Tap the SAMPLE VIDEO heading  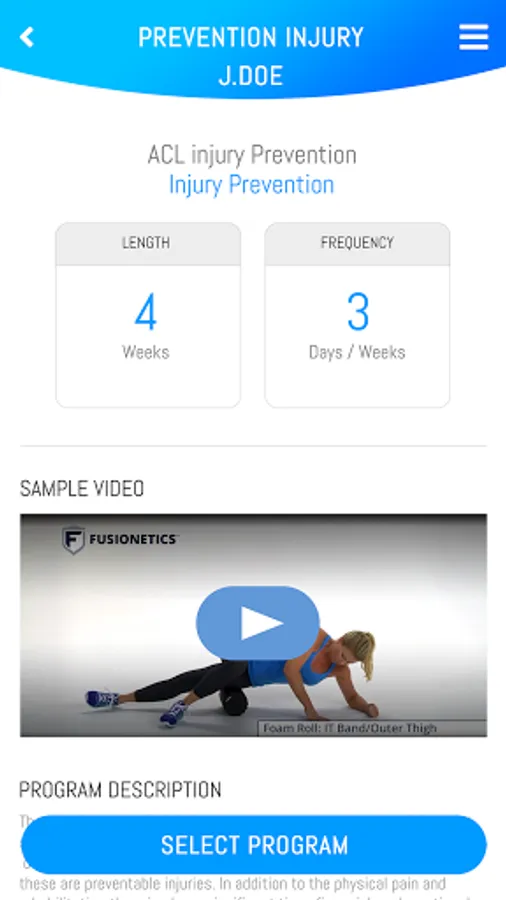tap(82, 489)
